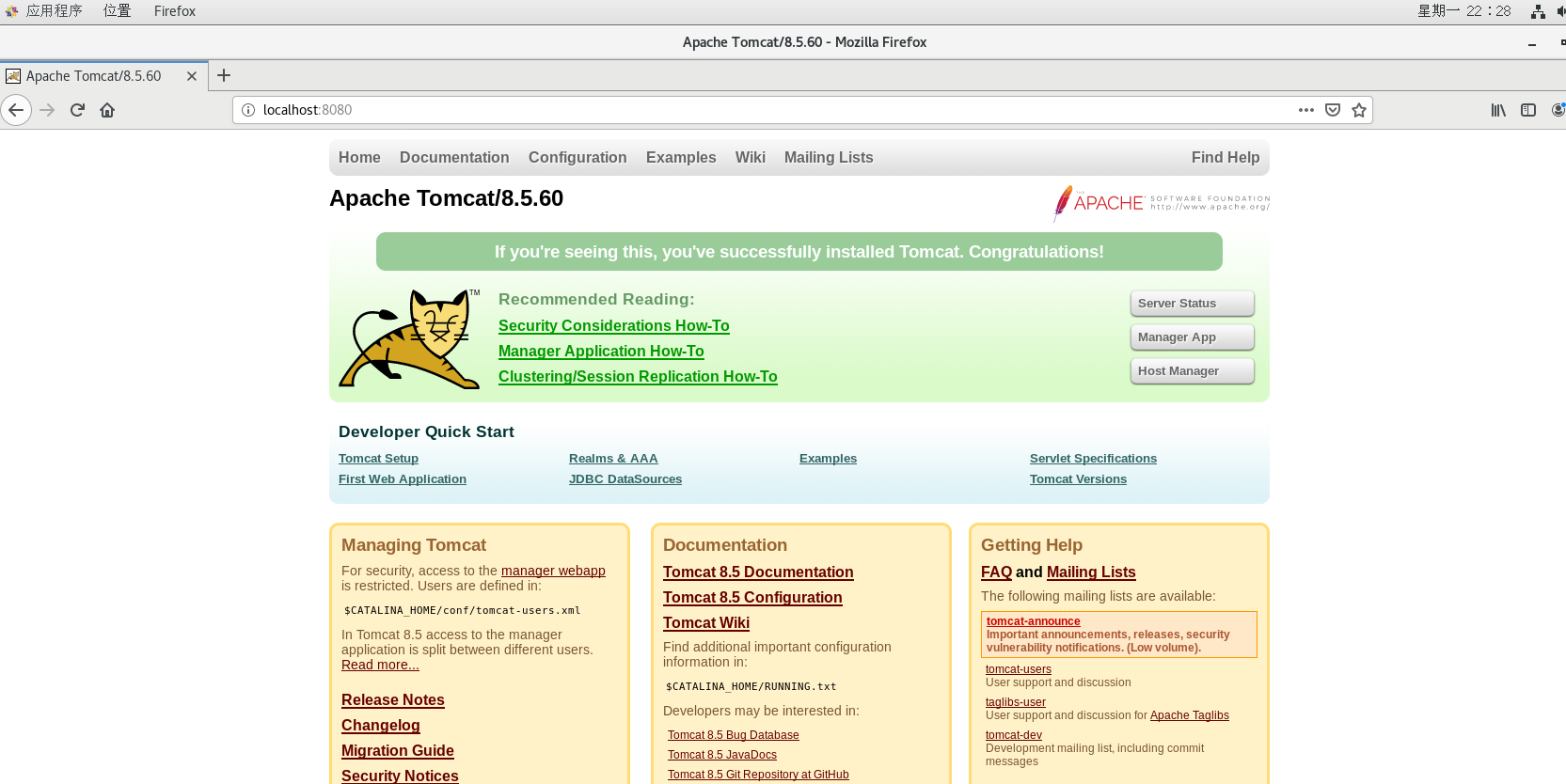Click the Tomcat cat mascot image
The image size is (1566, 784).
tap(410, 338)
